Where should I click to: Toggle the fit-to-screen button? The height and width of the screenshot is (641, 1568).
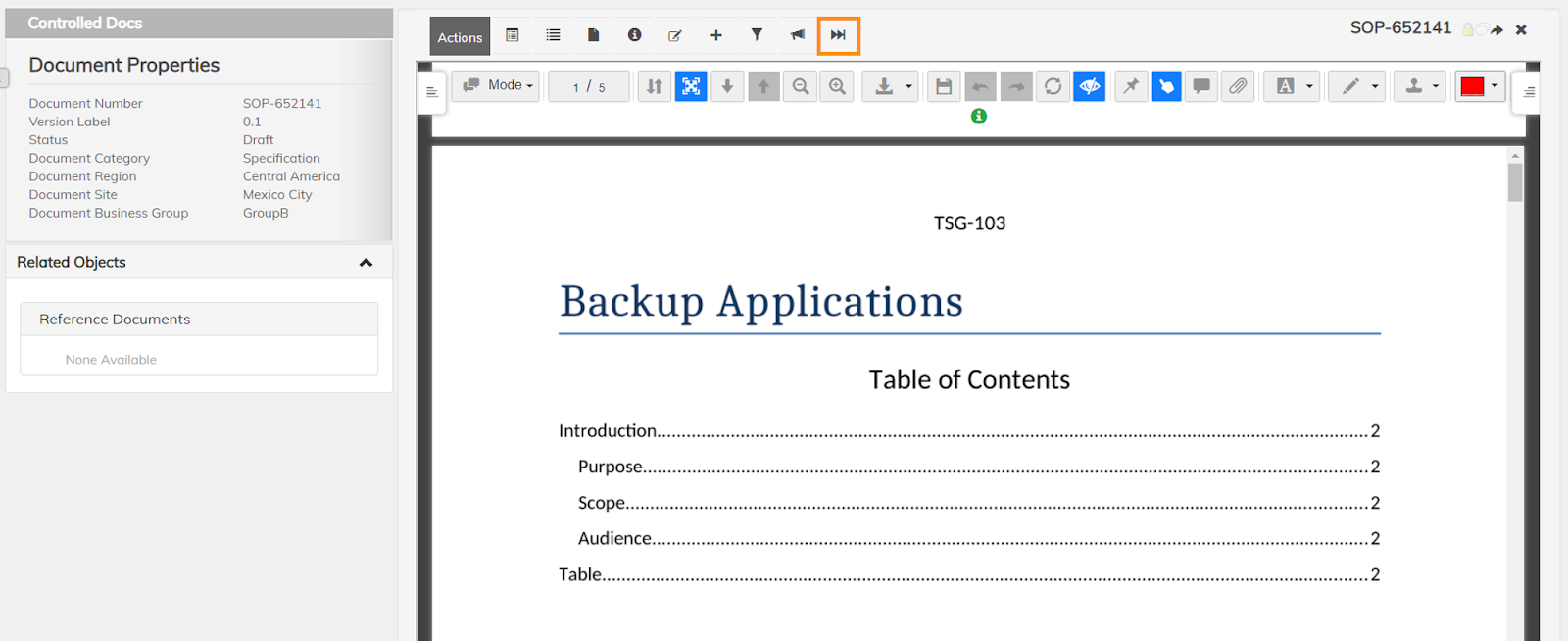point(691,86)
